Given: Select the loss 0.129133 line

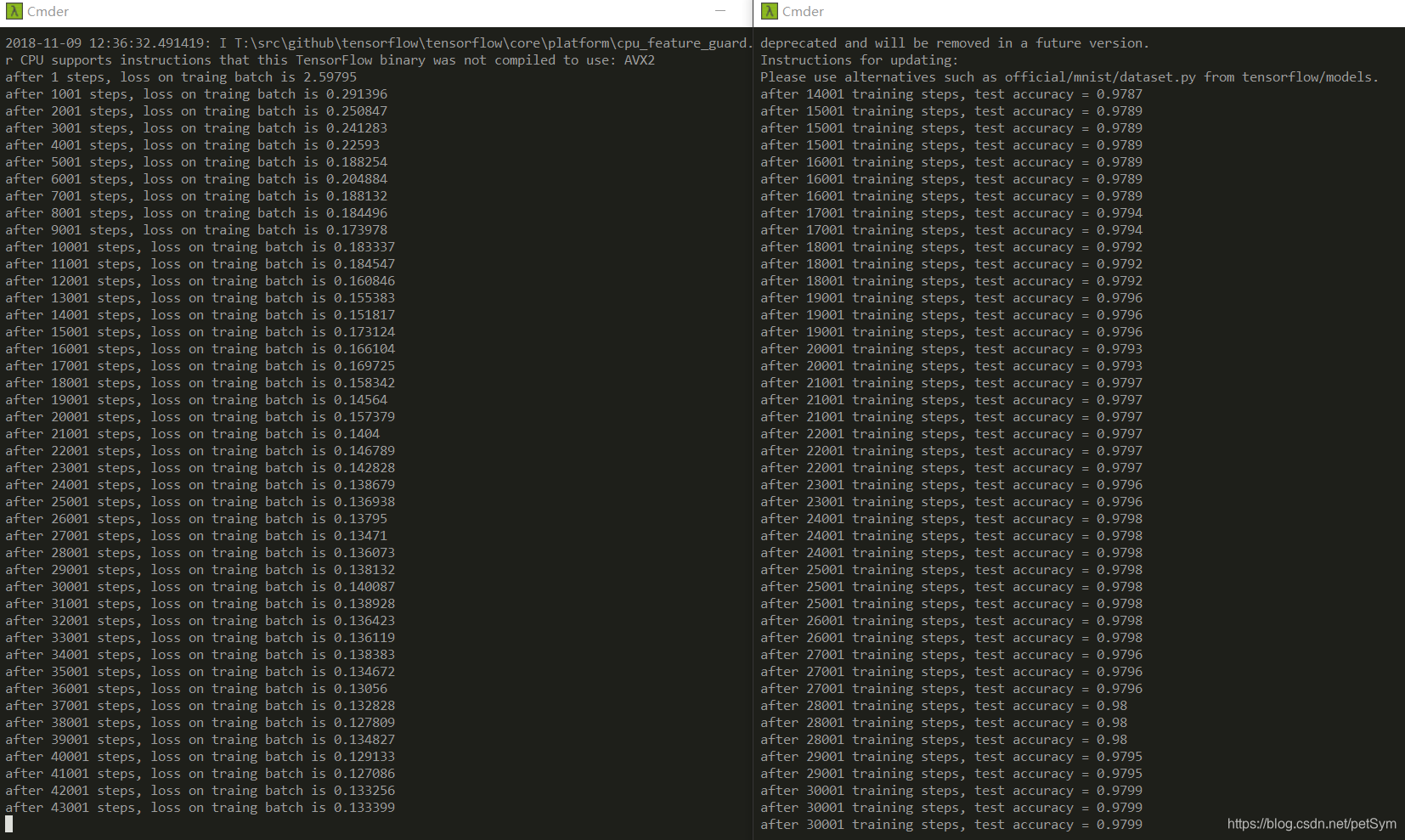Looking at the screenshot, I should point(200,757).
